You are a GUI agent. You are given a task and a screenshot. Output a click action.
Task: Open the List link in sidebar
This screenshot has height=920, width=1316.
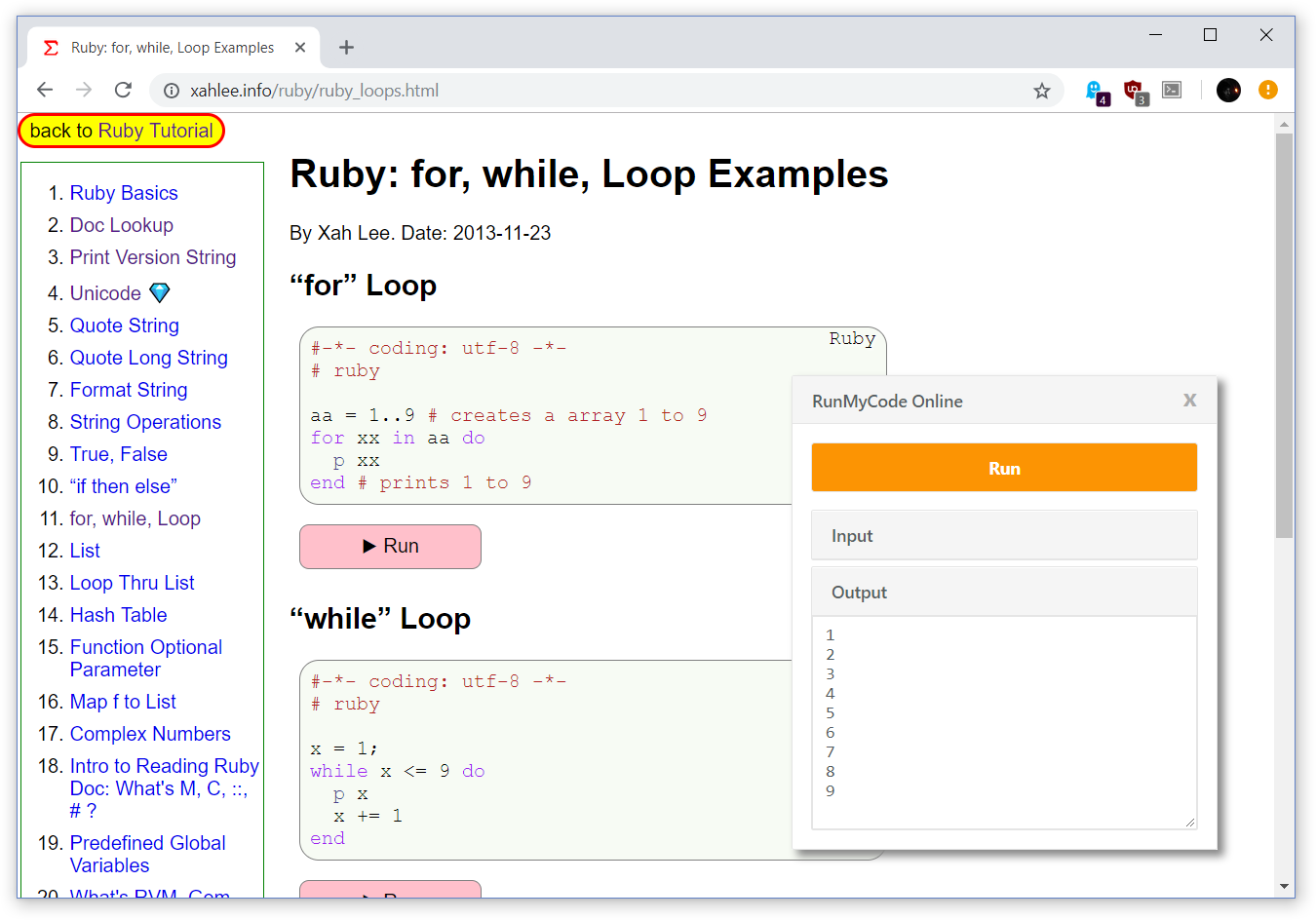[x=85, y=551]
